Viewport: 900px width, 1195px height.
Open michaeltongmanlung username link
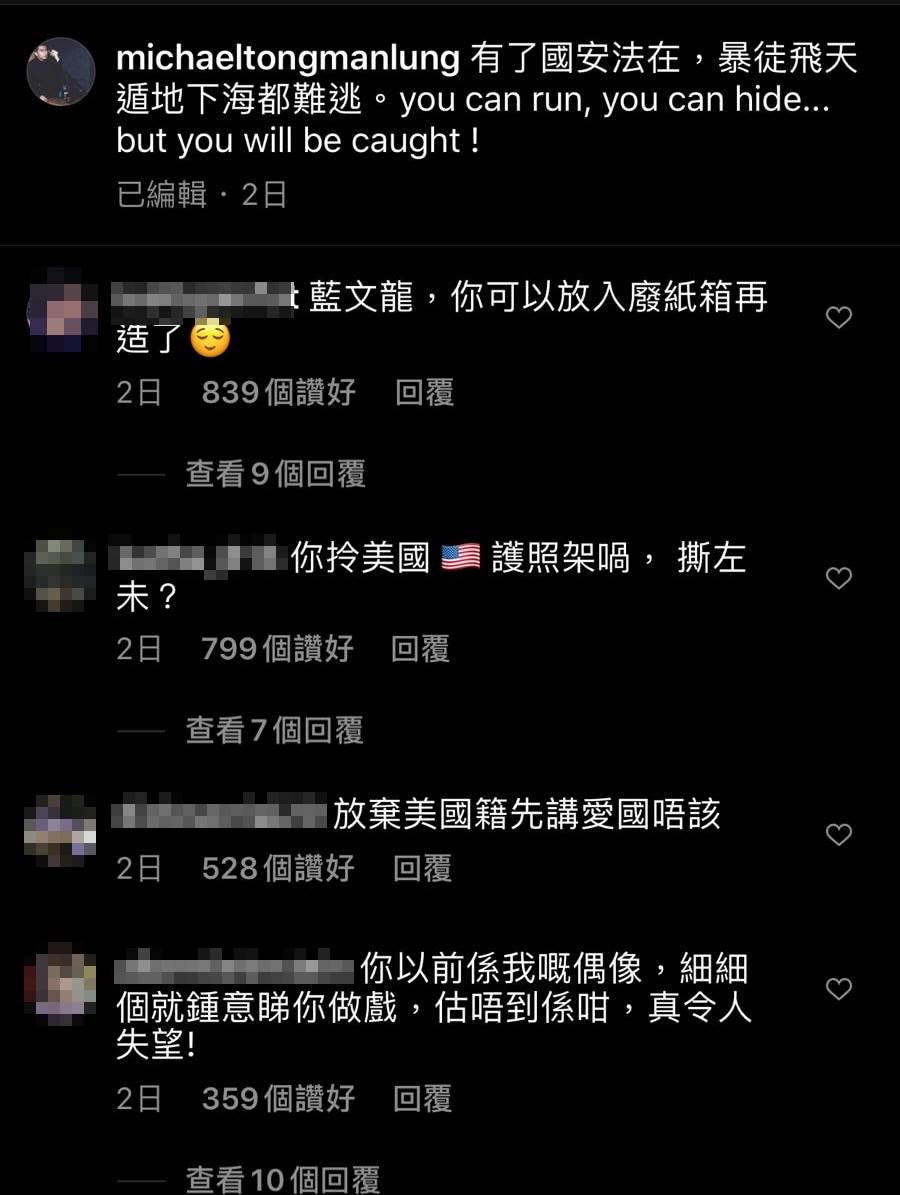[288, 59]
